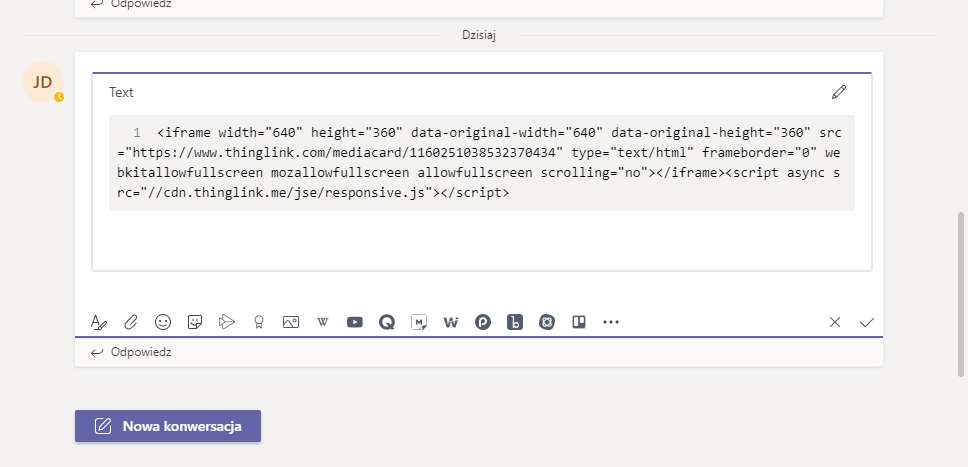Open the Praise badge icon
This screenshot has height=467, width=968.
pyautogui.click(x=259, y=322)
